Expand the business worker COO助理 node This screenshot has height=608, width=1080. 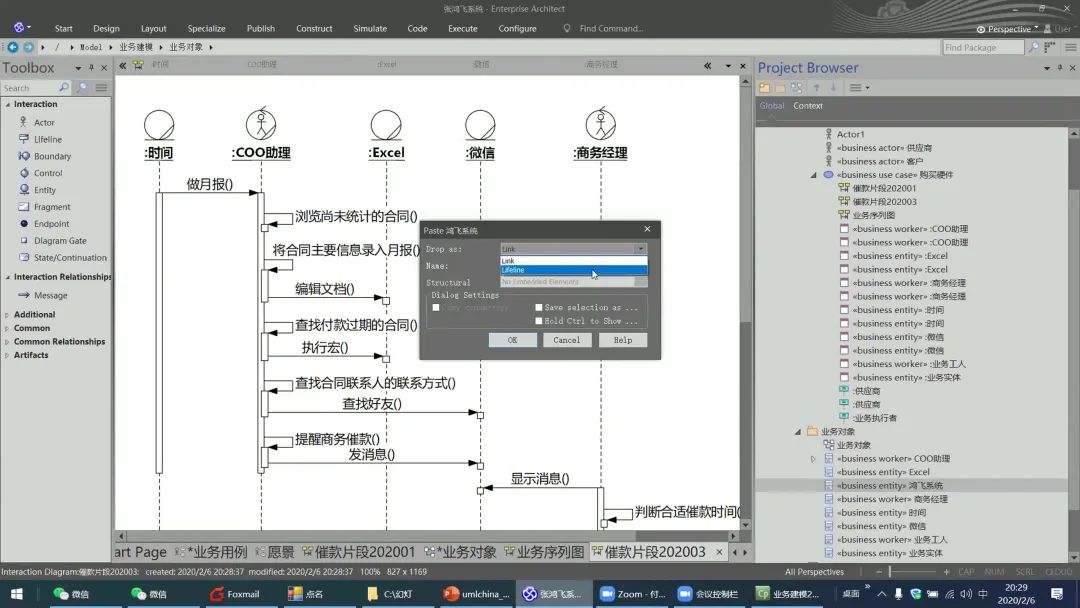(813, 459)
